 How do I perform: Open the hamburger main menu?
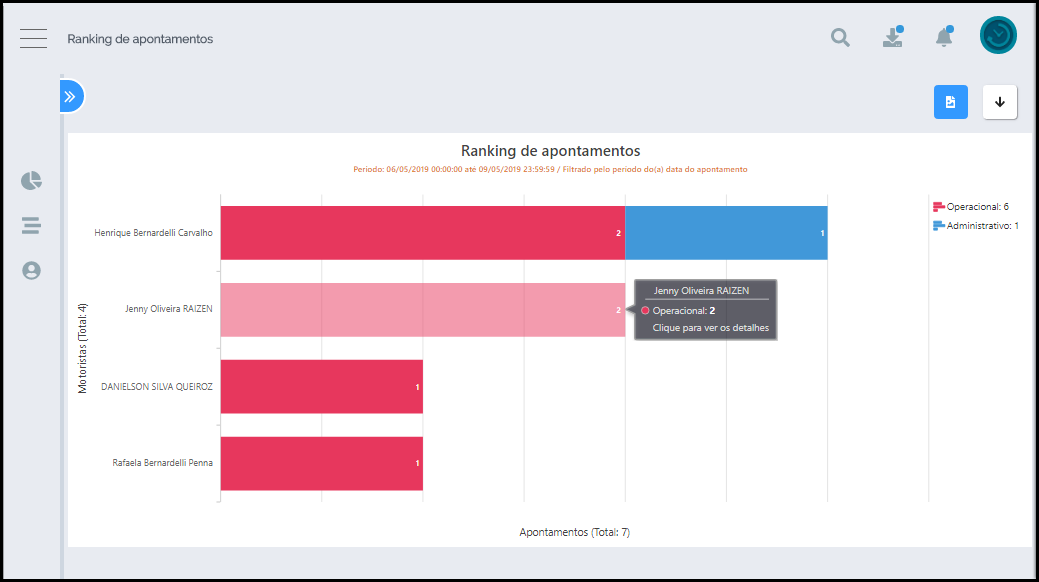(x=33, y=39)
